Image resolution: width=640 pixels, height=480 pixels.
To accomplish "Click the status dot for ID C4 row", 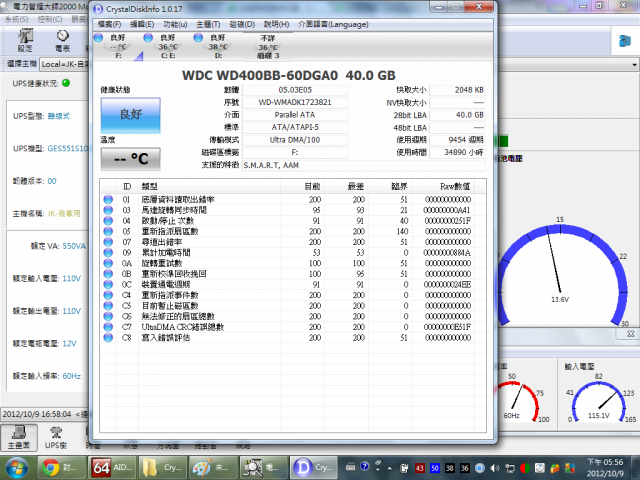I will pyautogui.click(x=108, y=295).
